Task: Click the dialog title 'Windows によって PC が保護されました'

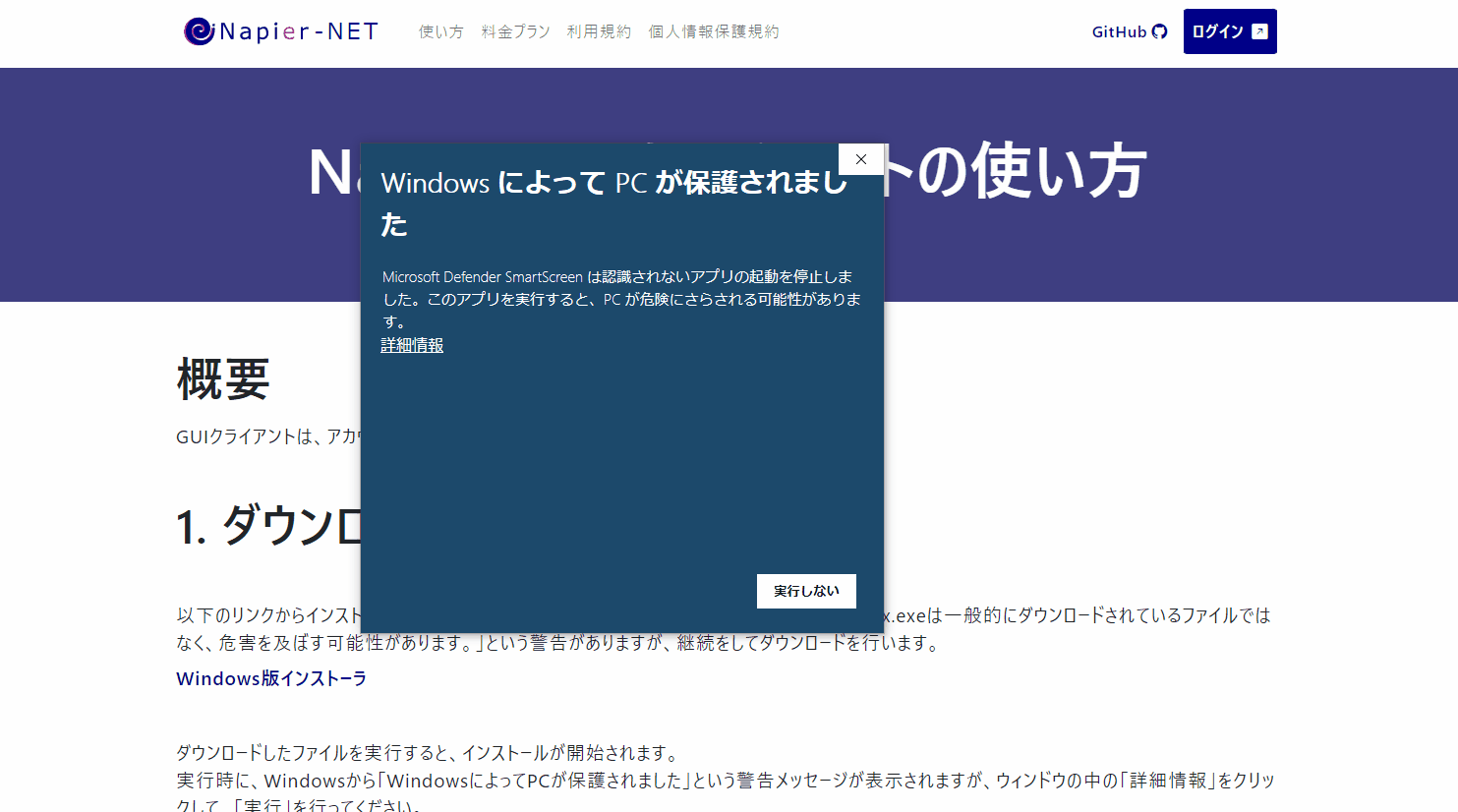Action: click(614, 203)
